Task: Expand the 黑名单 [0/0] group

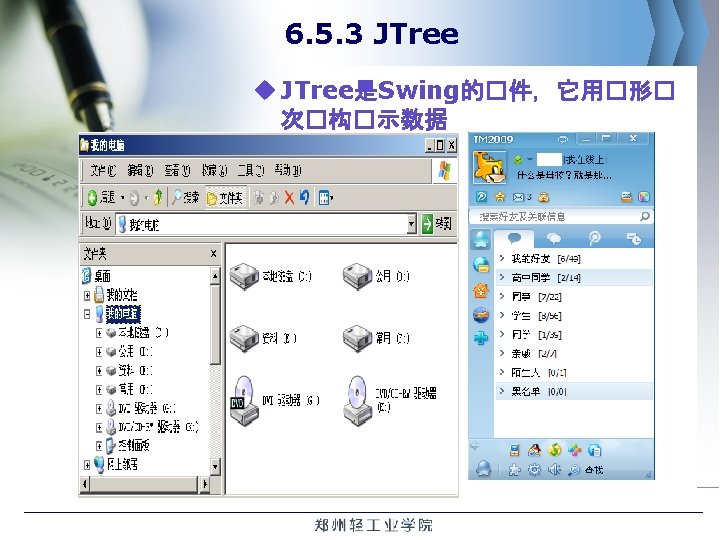Action: [x=502, y=391]
